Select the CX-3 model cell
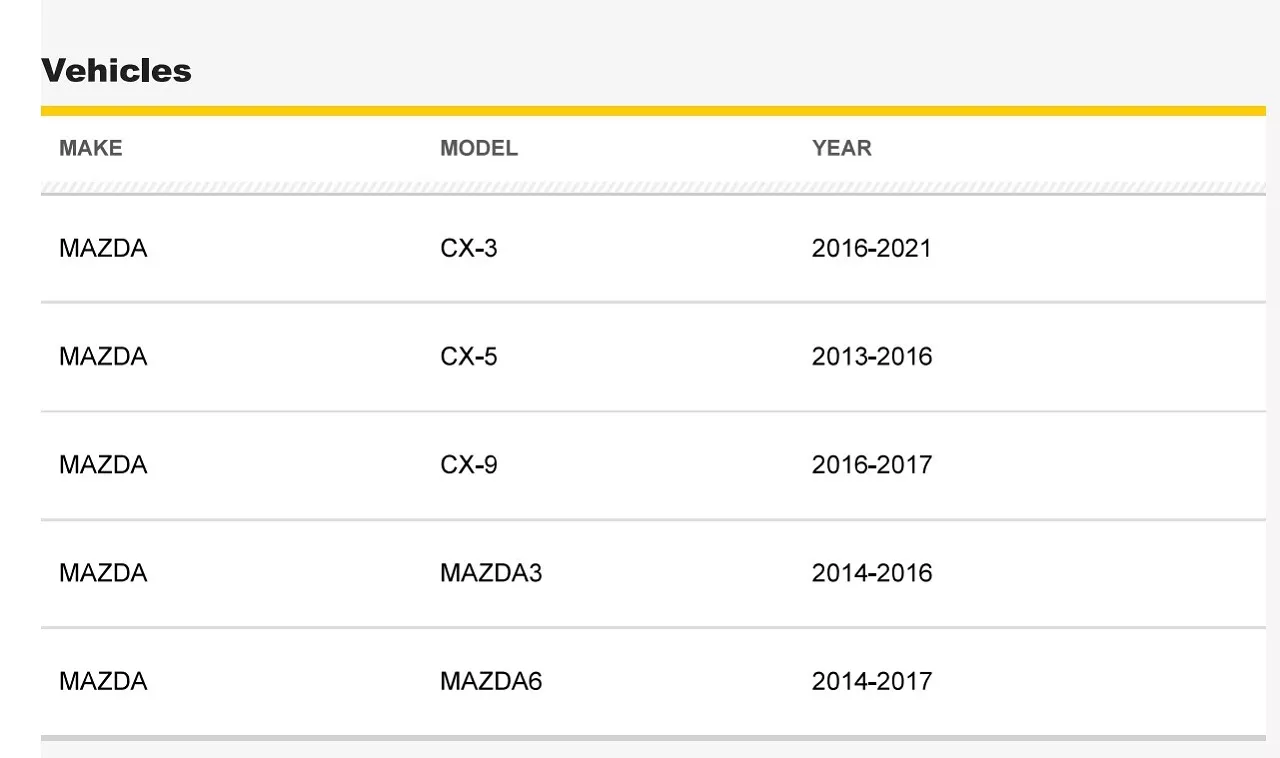 coord(469,248)
